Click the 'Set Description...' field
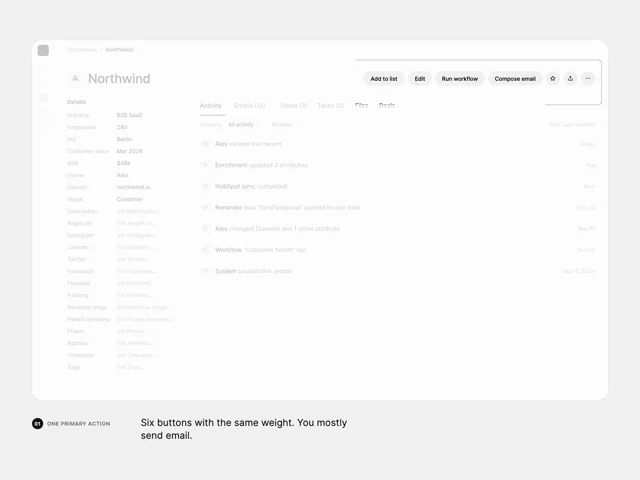The width and height of the screenshot is (640, 480). click(138, 211)
